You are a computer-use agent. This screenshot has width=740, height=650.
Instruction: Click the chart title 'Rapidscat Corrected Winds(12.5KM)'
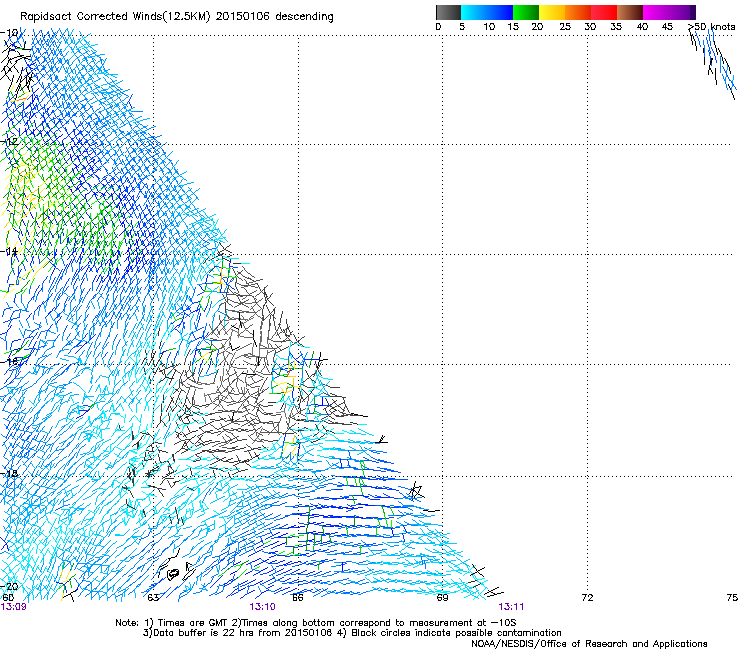[115, 17]
